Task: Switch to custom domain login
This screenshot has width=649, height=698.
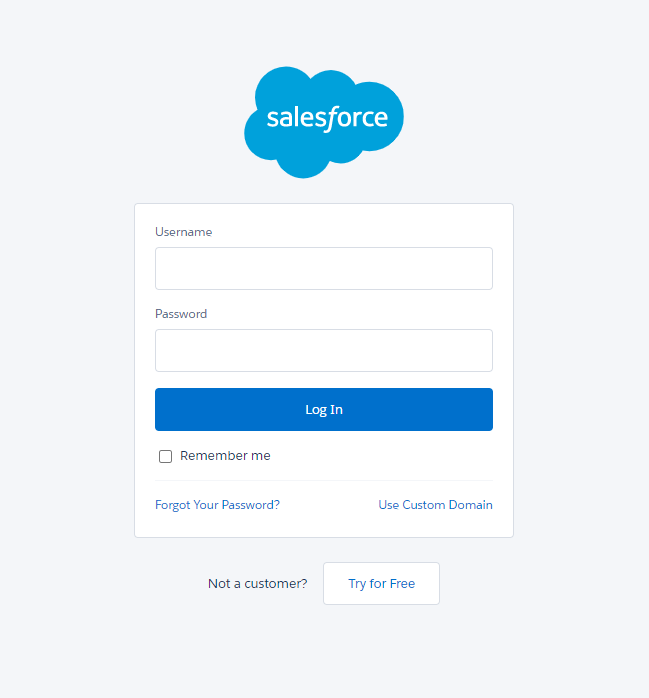Action: click(x=435, y=505)
